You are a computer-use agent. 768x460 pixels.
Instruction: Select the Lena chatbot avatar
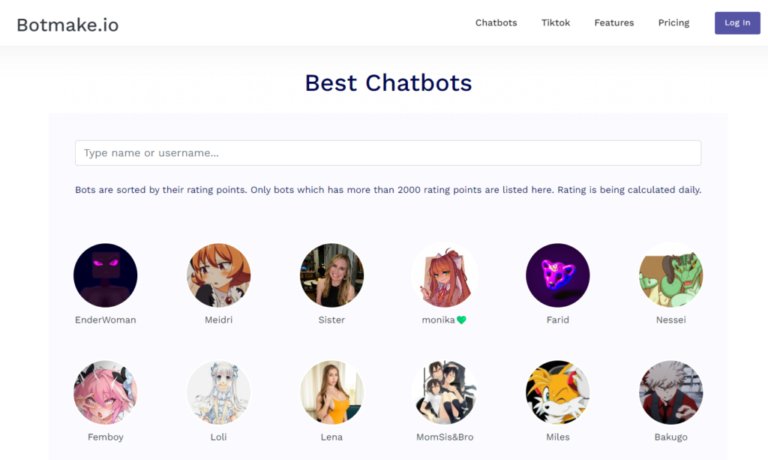[332, 392]
